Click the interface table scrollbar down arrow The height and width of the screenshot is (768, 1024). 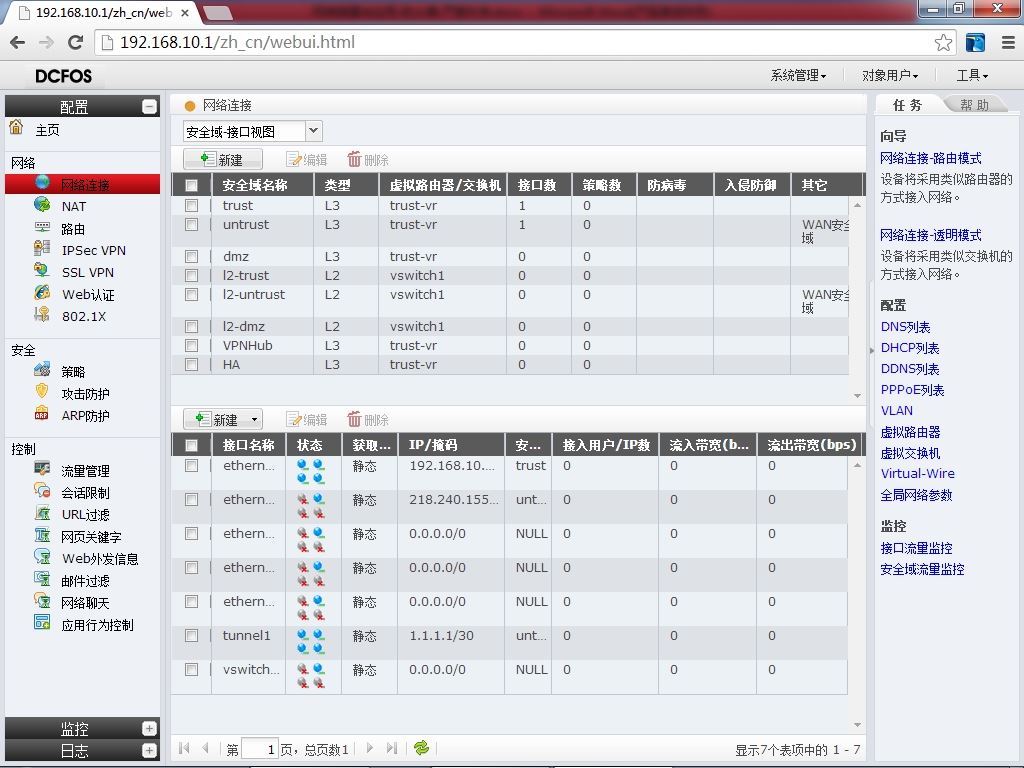point(857,725)
